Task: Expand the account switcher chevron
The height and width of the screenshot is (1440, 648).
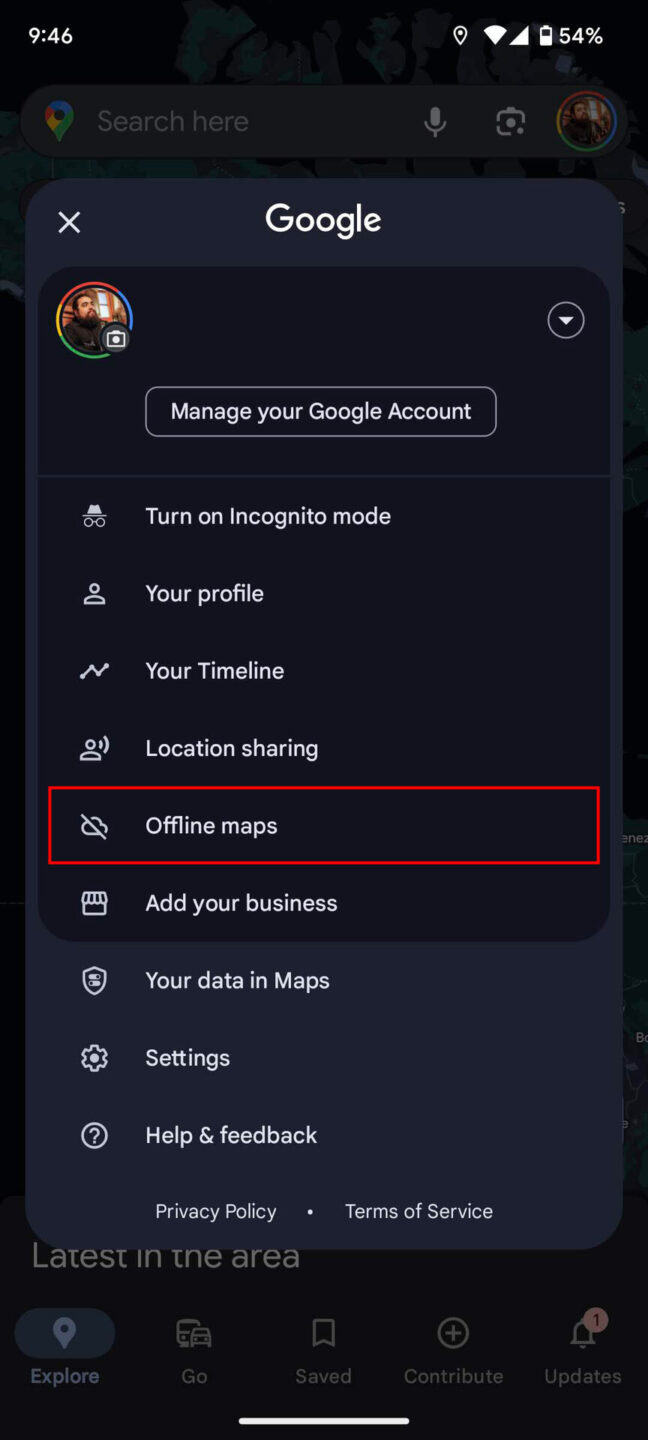Action: click(x=565, y=320)
